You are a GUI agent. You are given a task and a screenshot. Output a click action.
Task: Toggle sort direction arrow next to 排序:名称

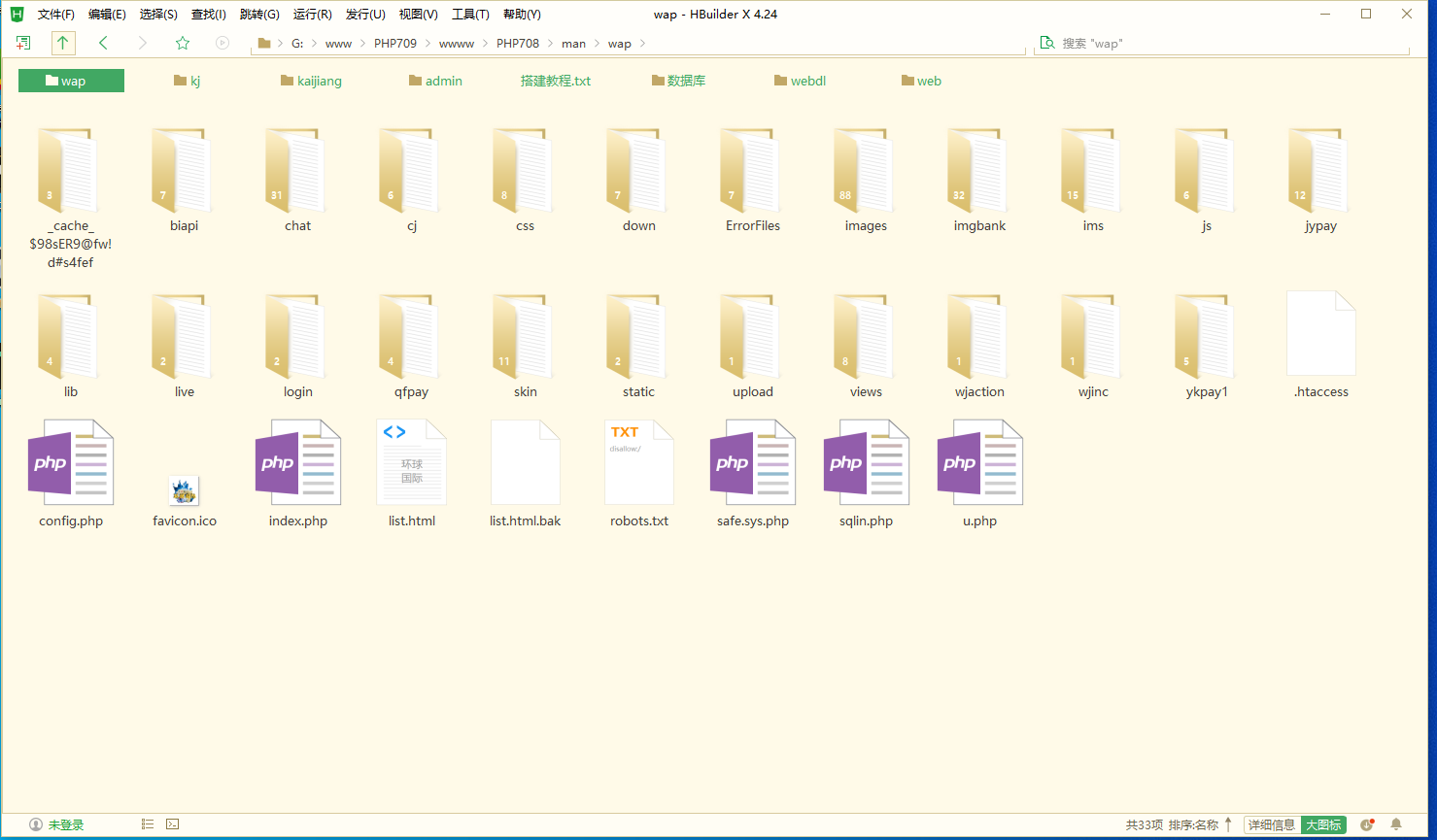(x=1228, y=824)
